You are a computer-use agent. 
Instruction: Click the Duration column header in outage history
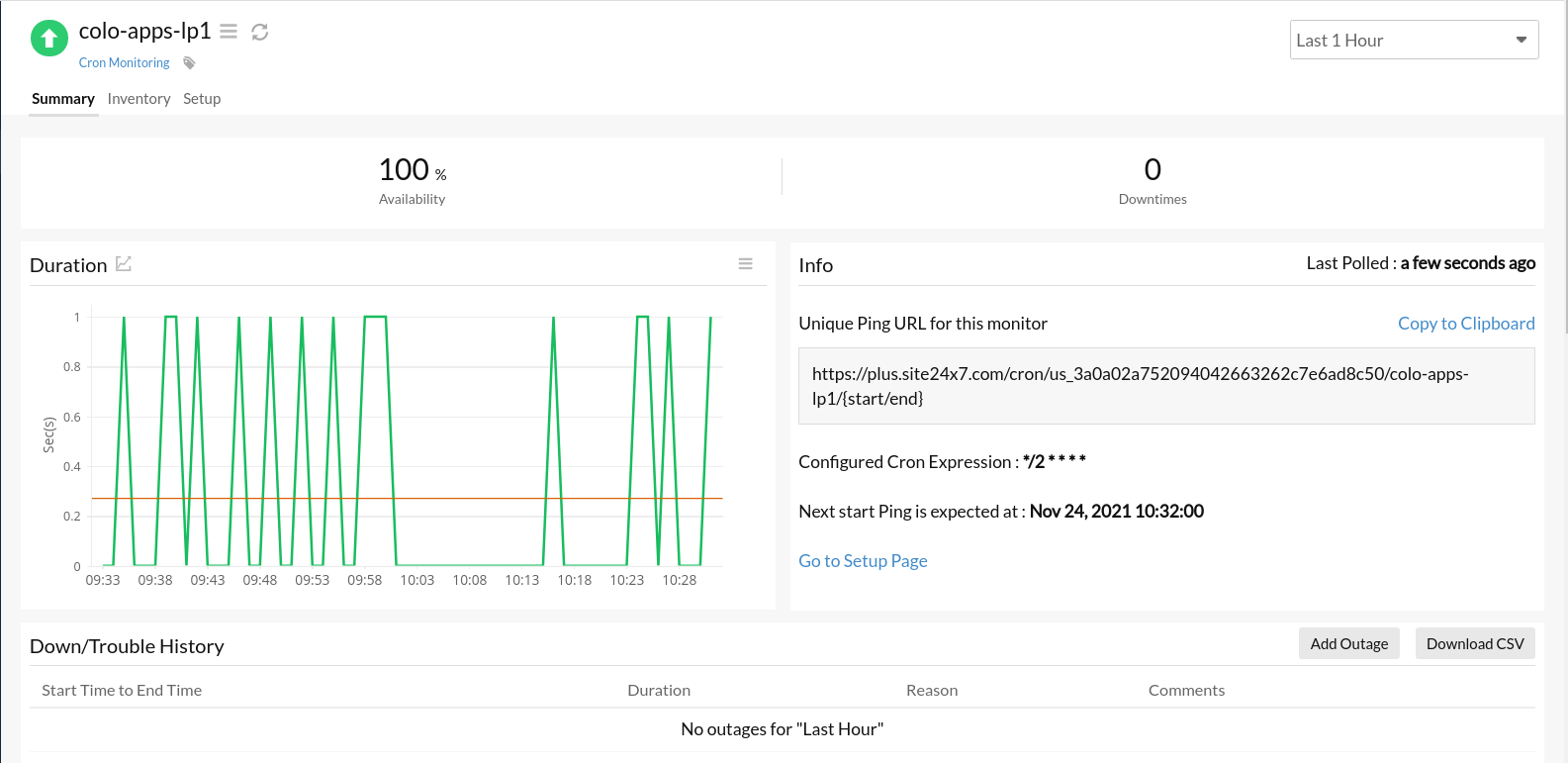659,691
